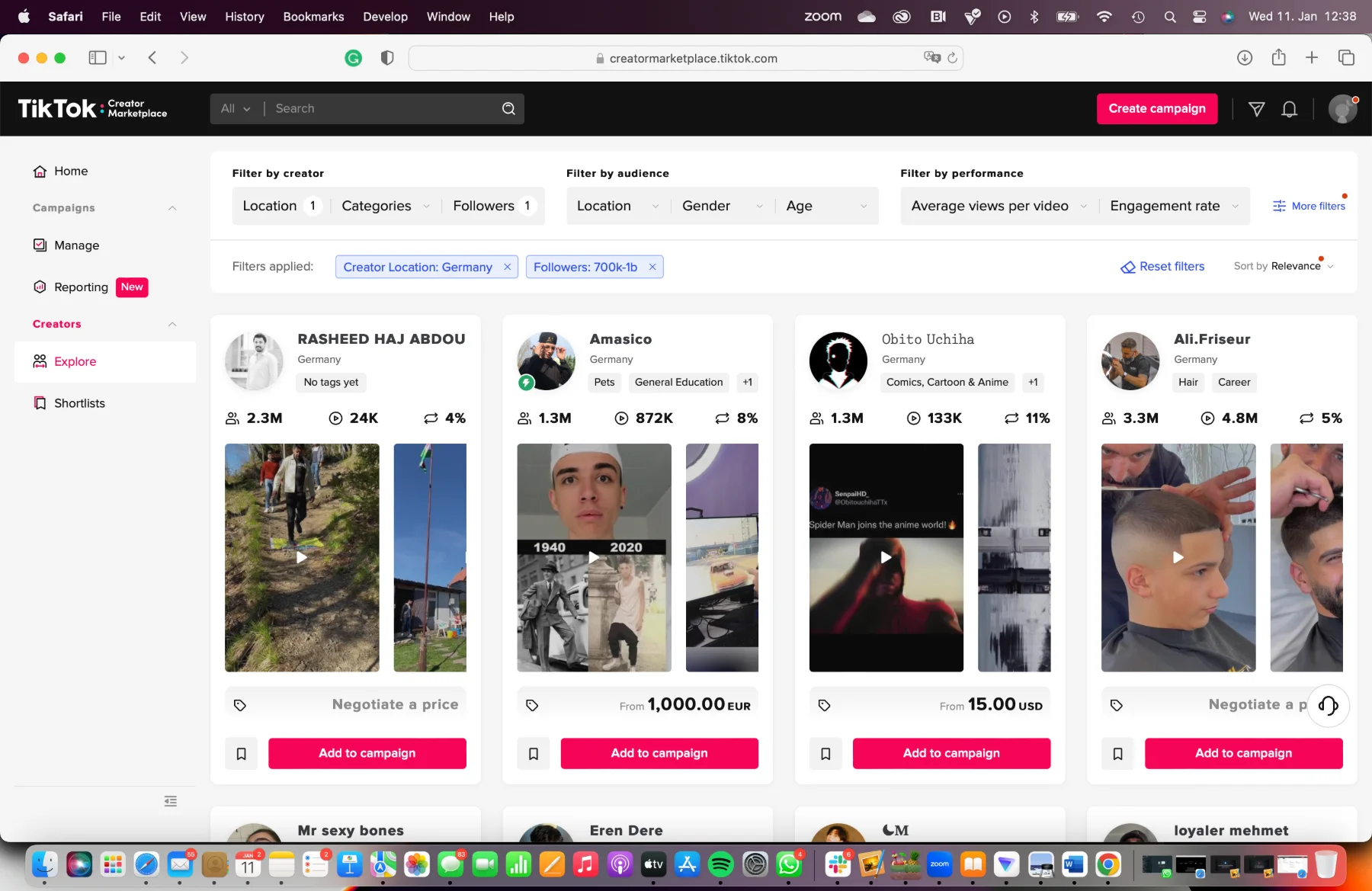Collapse the sidebar with the bottom menu icon

[171, 801]
